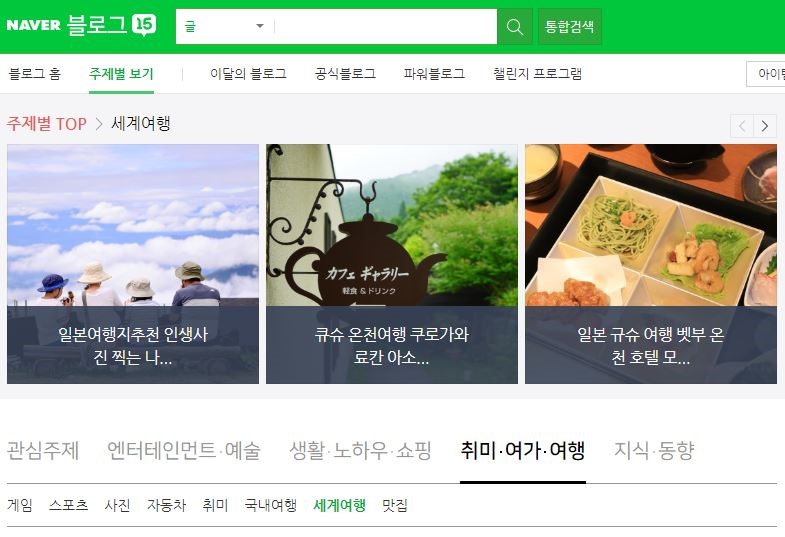Switch to the 엔터테인먼트·예술 category tab
The width and height of the screenshot is (785, 537).
click(x=184, y=450)
